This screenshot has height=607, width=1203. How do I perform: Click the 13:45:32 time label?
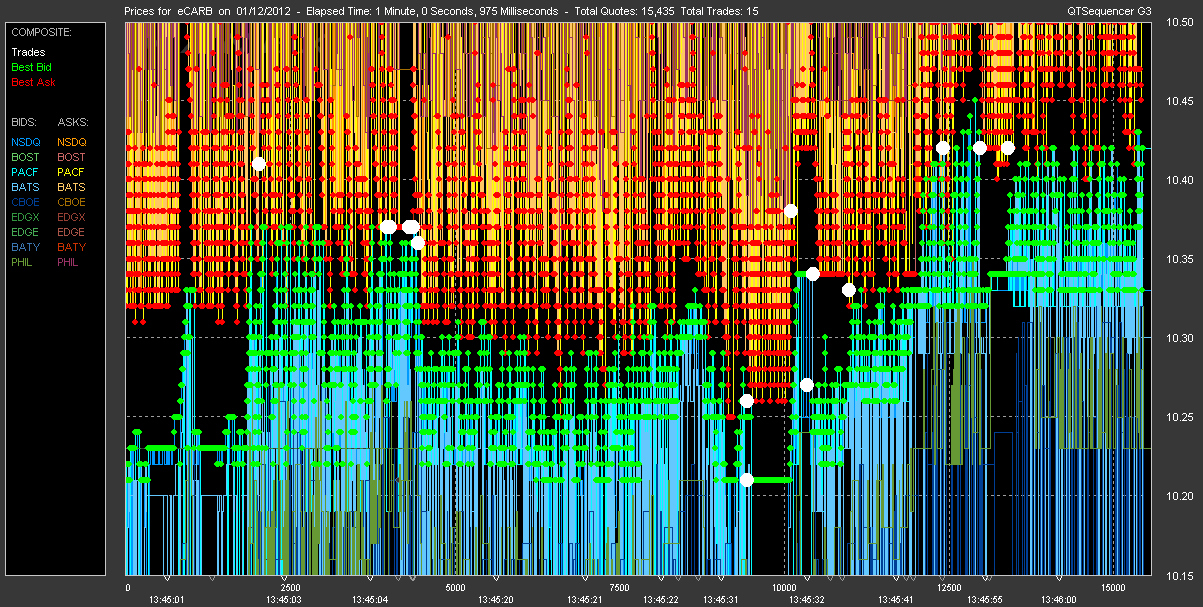tap(805, 600)
